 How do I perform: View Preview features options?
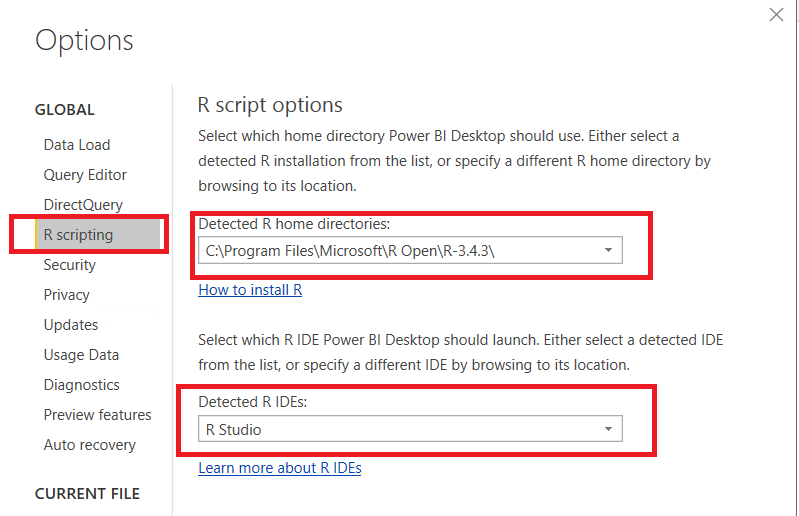[x=98, y=415]
